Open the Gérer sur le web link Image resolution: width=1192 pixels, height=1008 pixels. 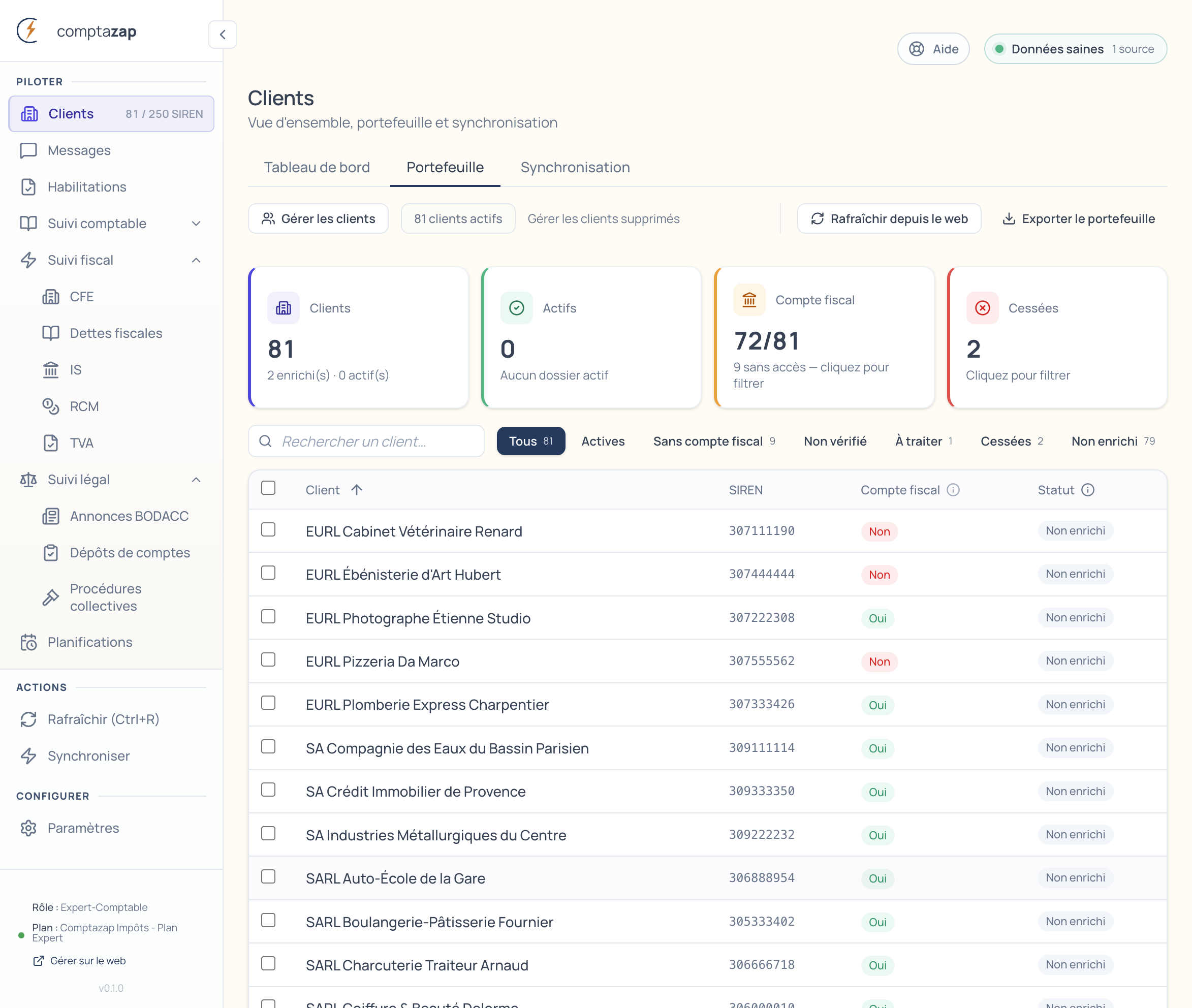click(x=79, y=961)
